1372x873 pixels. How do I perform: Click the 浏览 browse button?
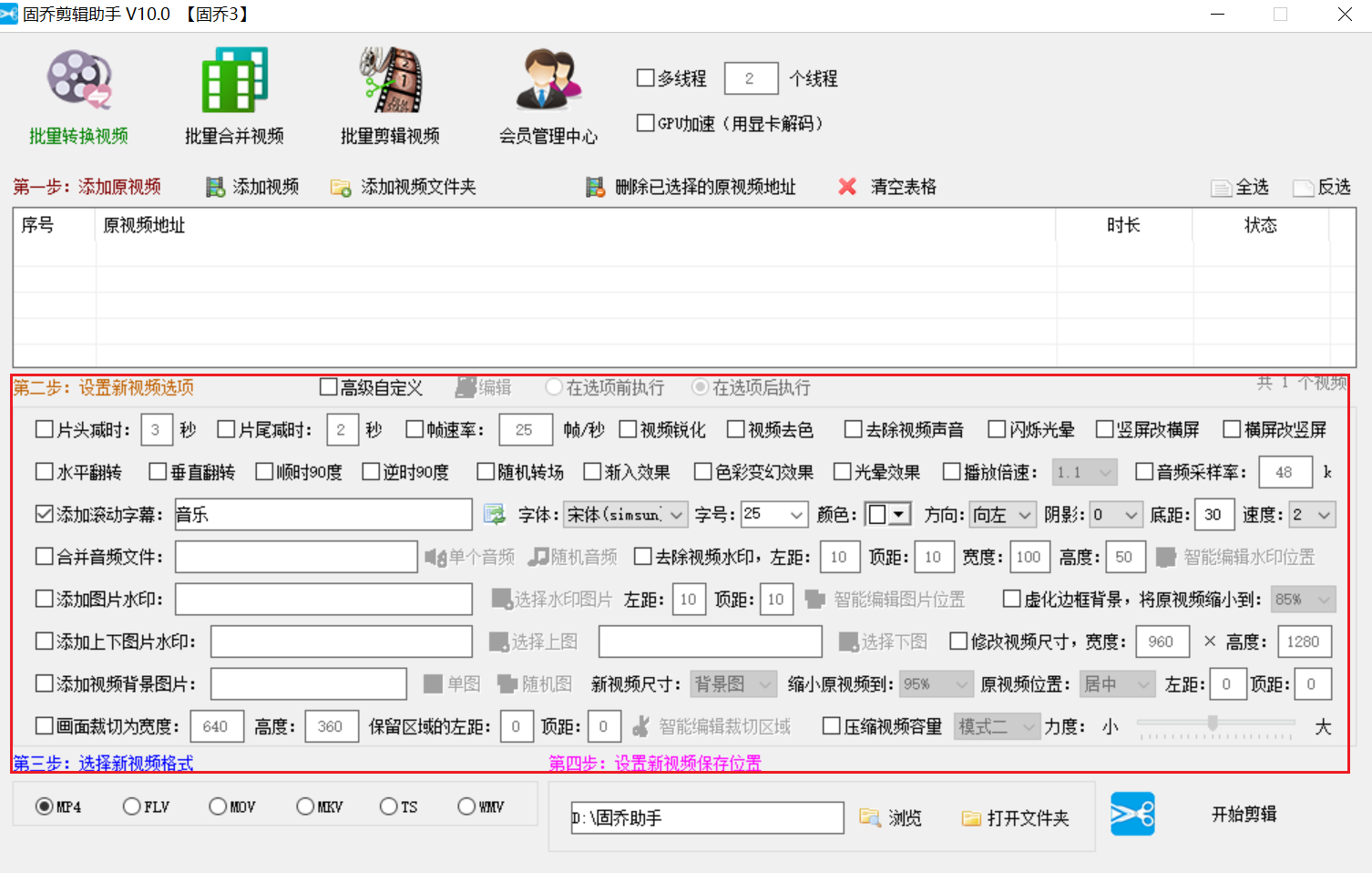click(x=891, y=817)
